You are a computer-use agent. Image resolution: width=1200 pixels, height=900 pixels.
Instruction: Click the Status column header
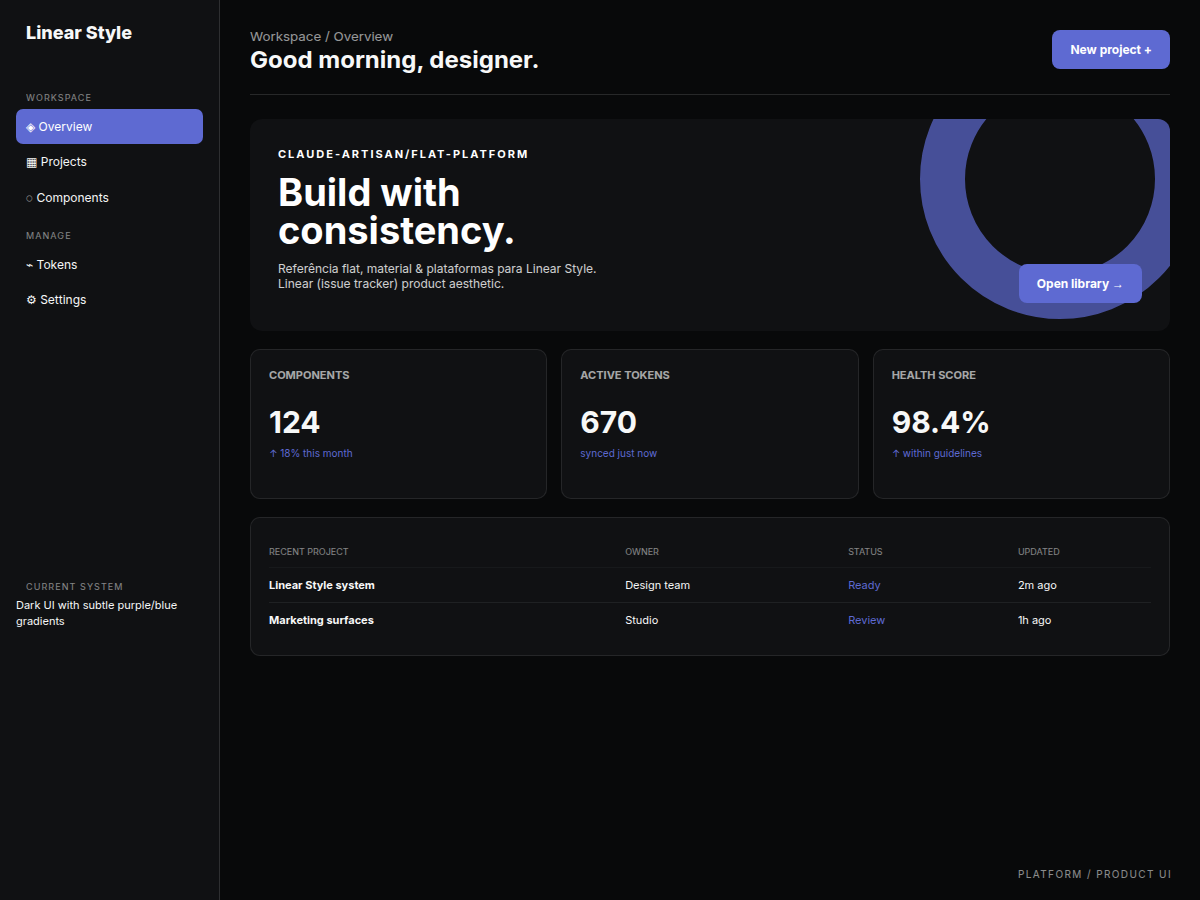[865, 552]
